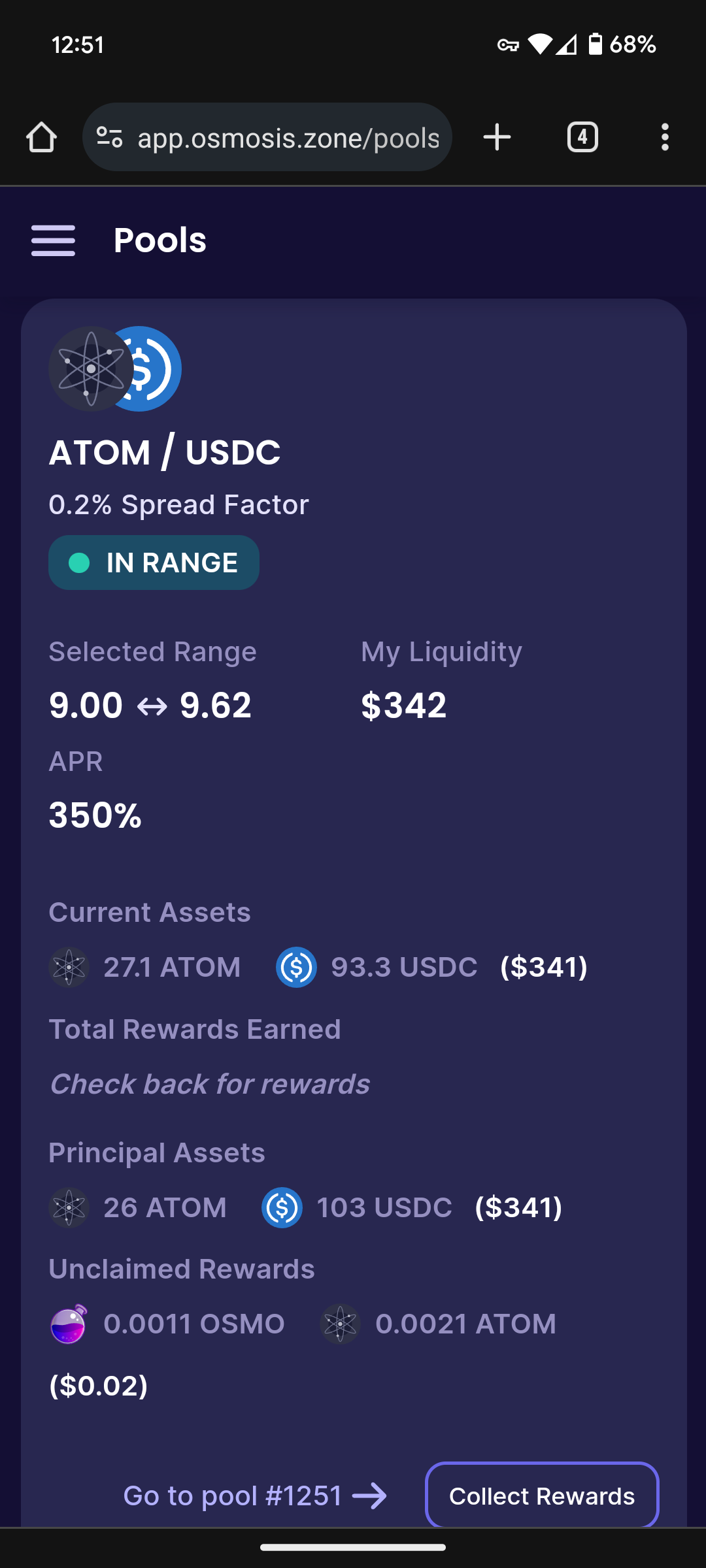Open a new browser tab

497,137
